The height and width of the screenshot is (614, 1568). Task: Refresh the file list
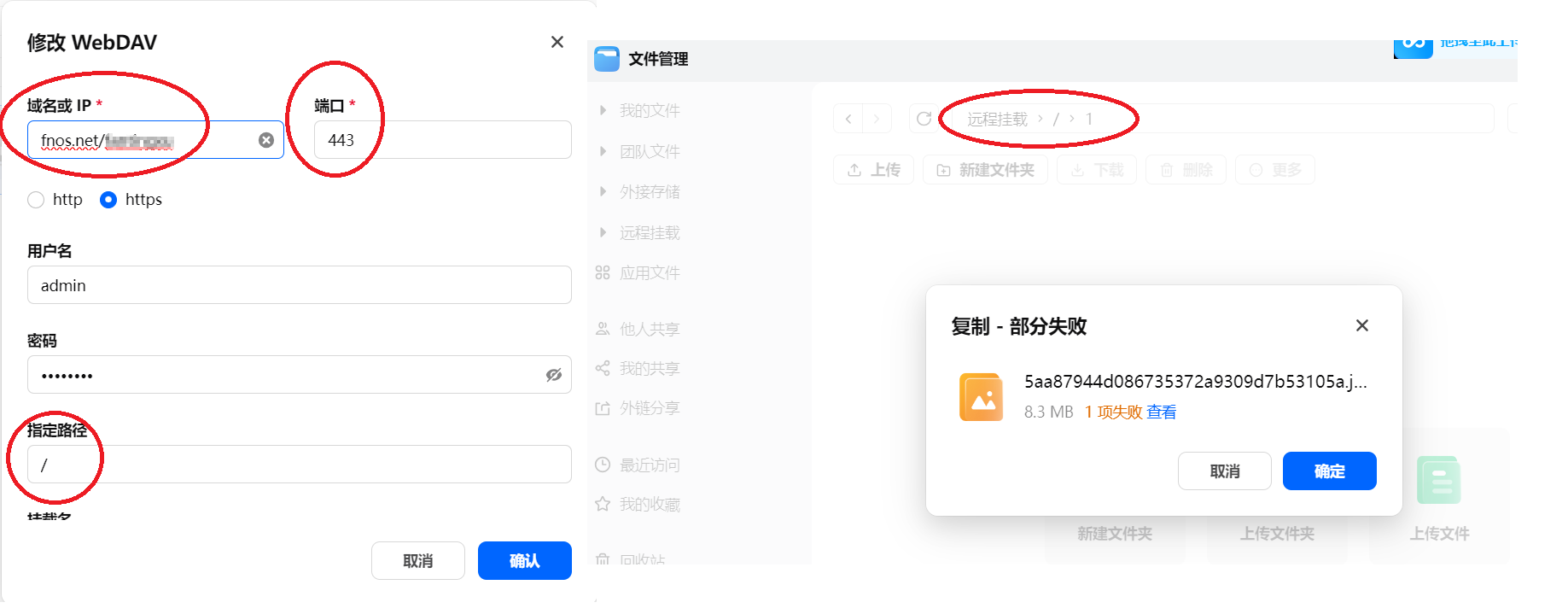point(924,119)
